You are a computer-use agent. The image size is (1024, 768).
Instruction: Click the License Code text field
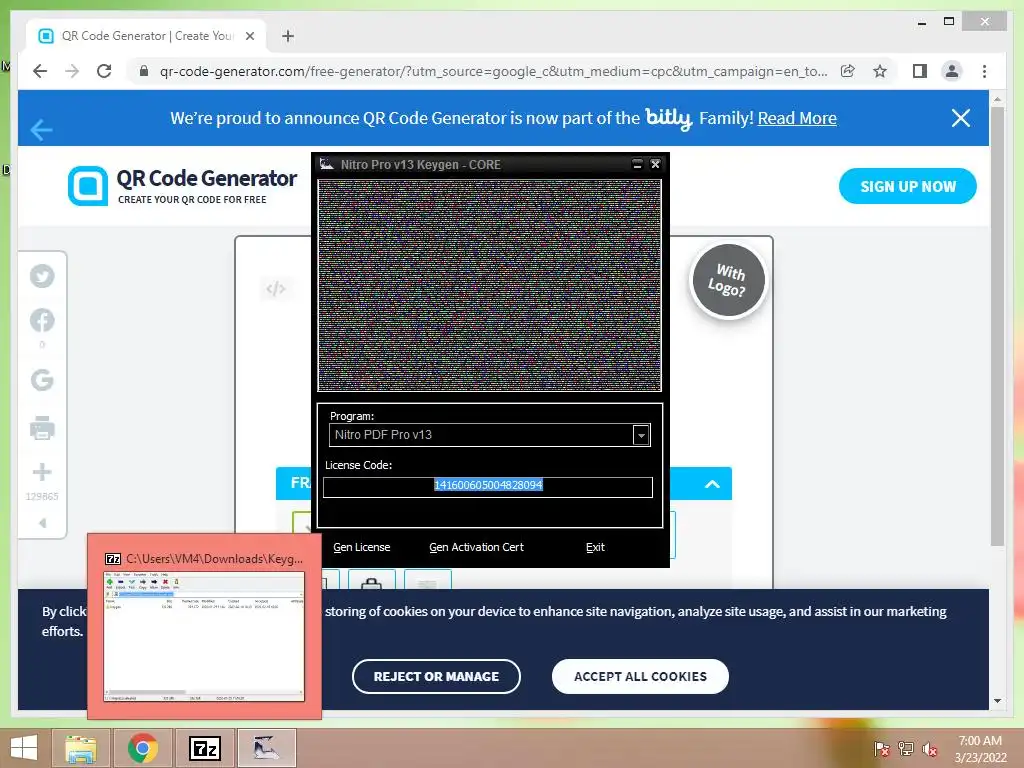[x=488, y=487]
